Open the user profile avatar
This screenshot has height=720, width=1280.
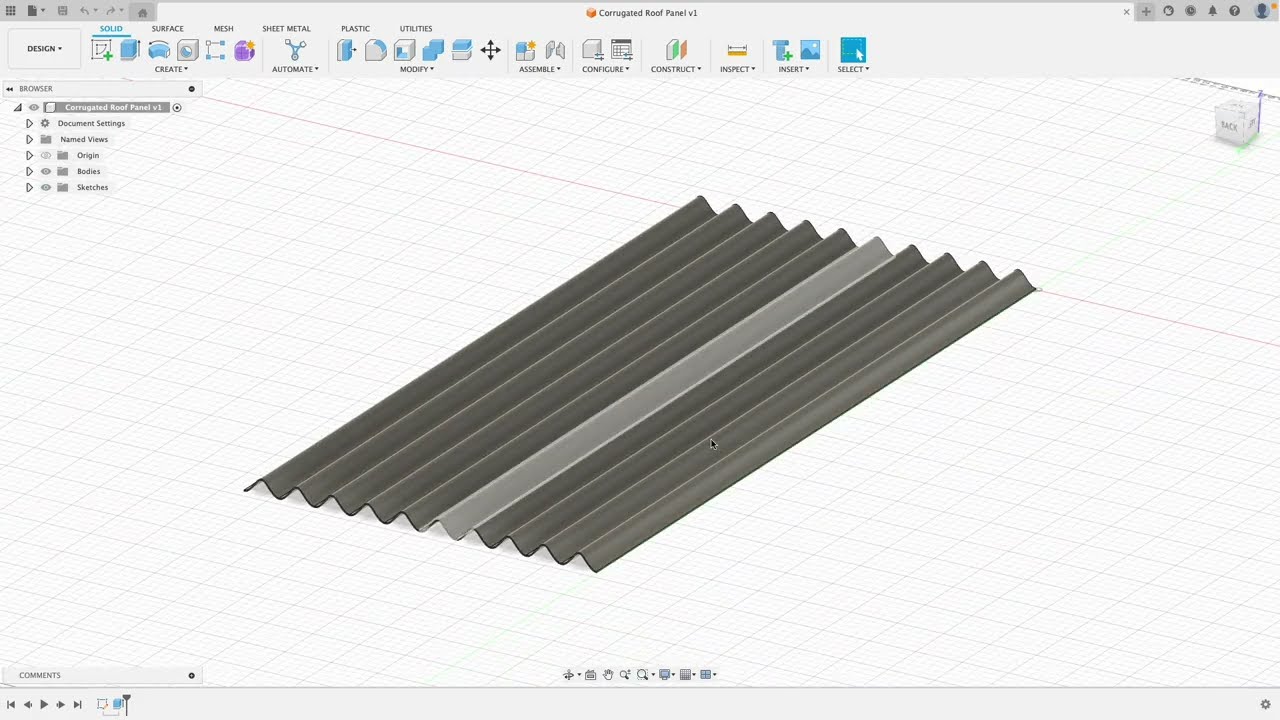coord(1261,11)
